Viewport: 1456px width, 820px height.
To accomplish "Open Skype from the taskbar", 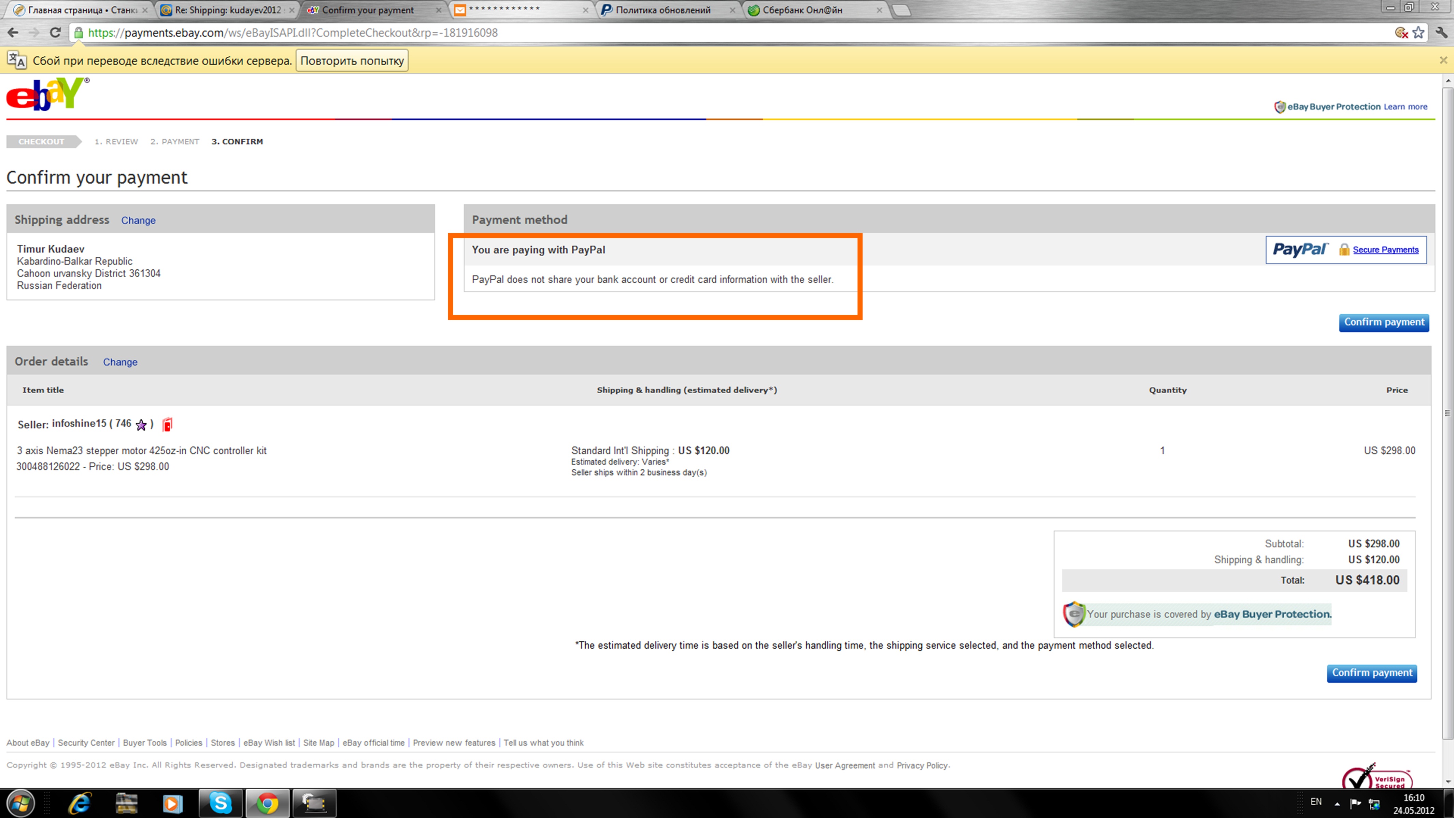I will click(220, 803).
